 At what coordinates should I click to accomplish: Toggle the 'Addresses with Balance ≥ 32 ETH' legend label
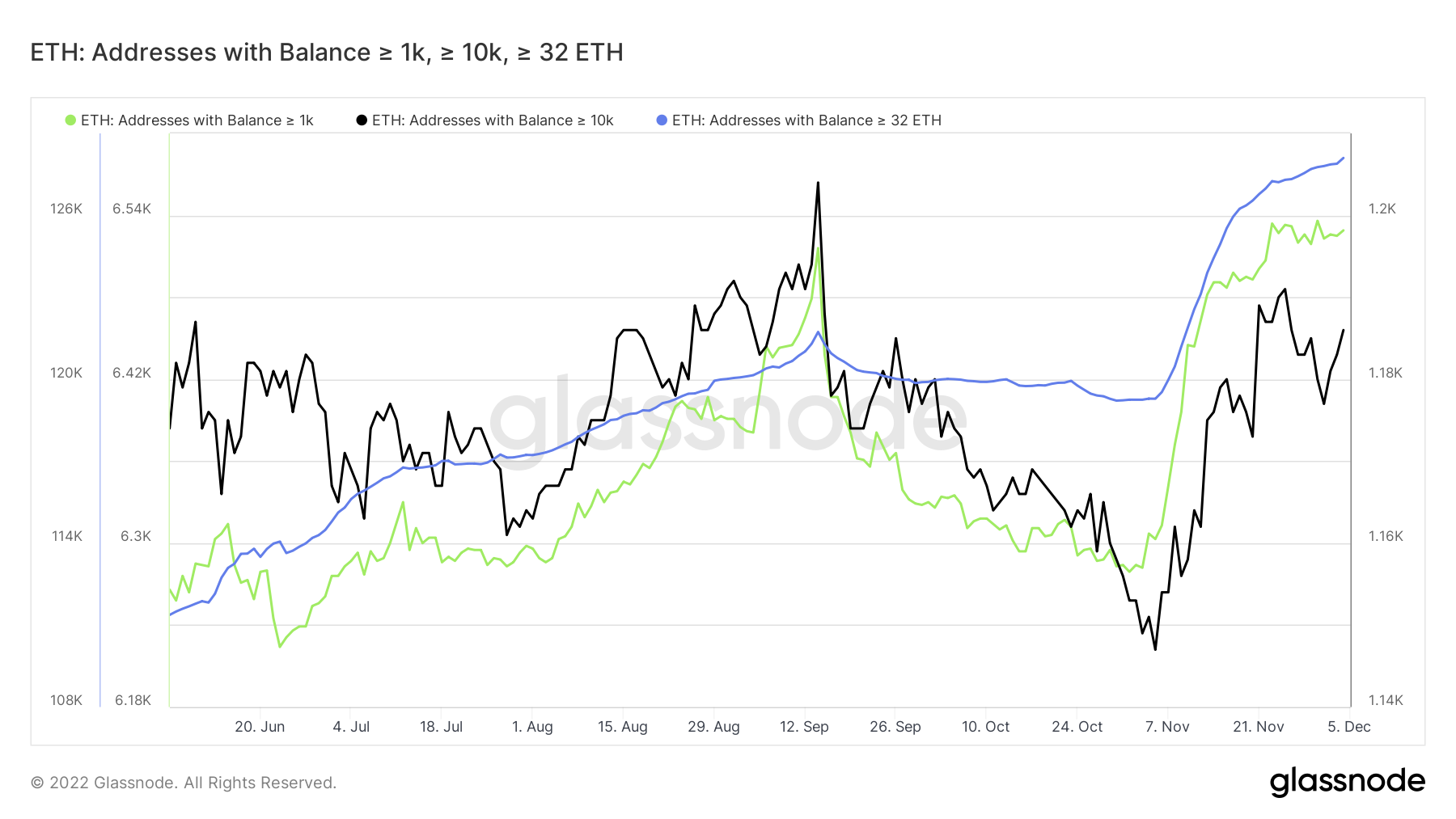(806, 120)
